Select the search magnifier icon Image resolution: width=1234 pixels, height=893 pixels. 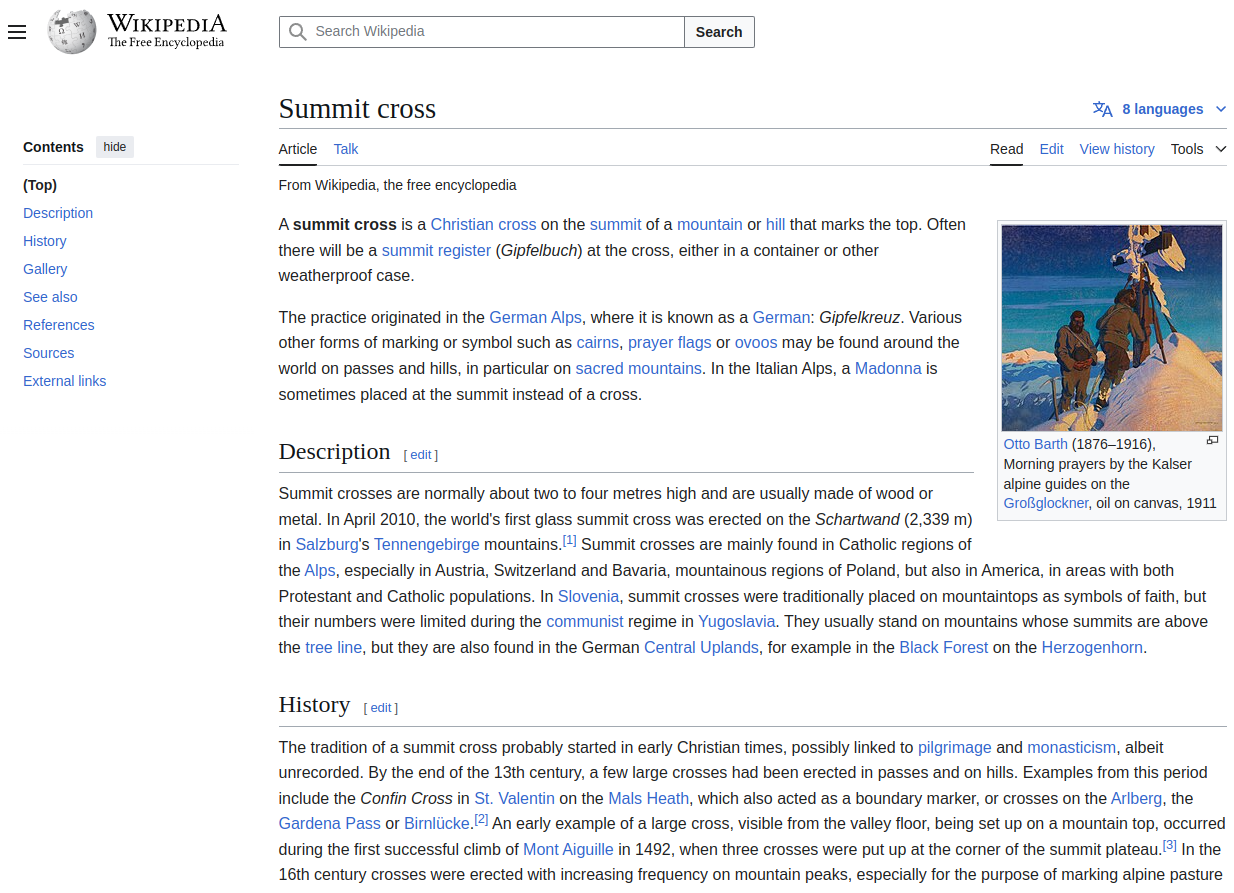[x=297, y=32]
